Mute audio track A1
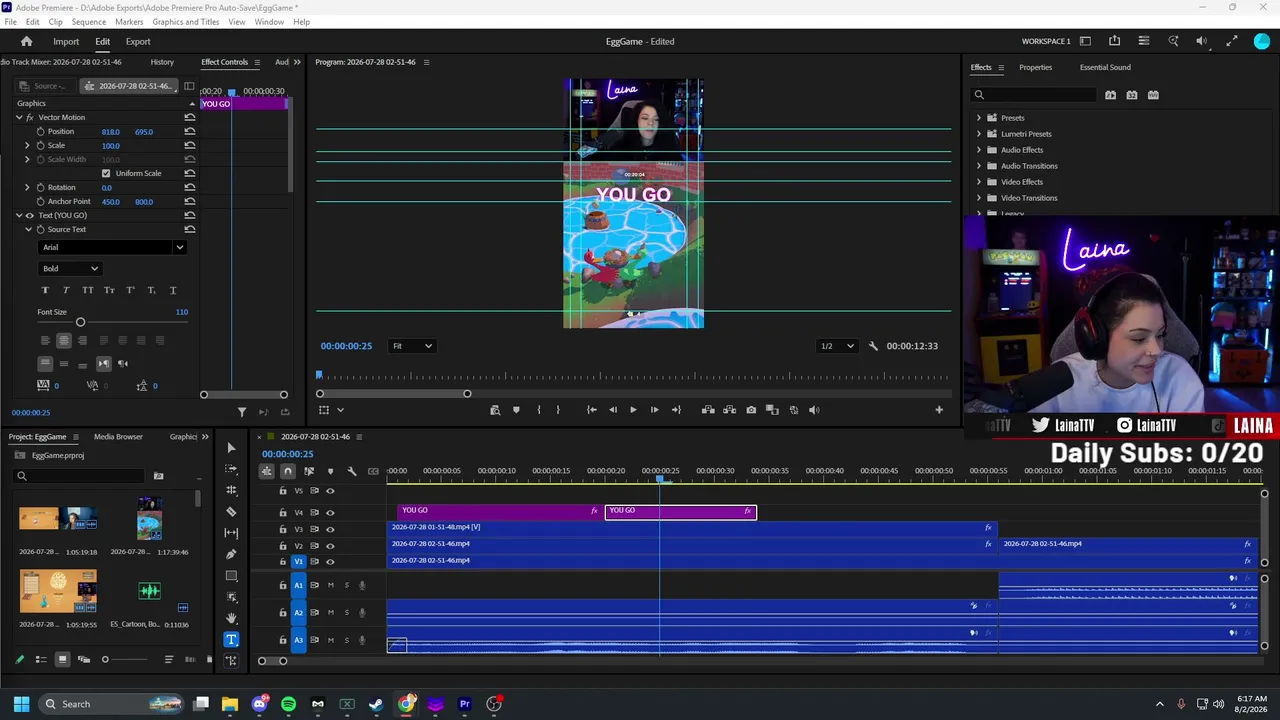This screenshot has height=720, width=1280. 331,585
